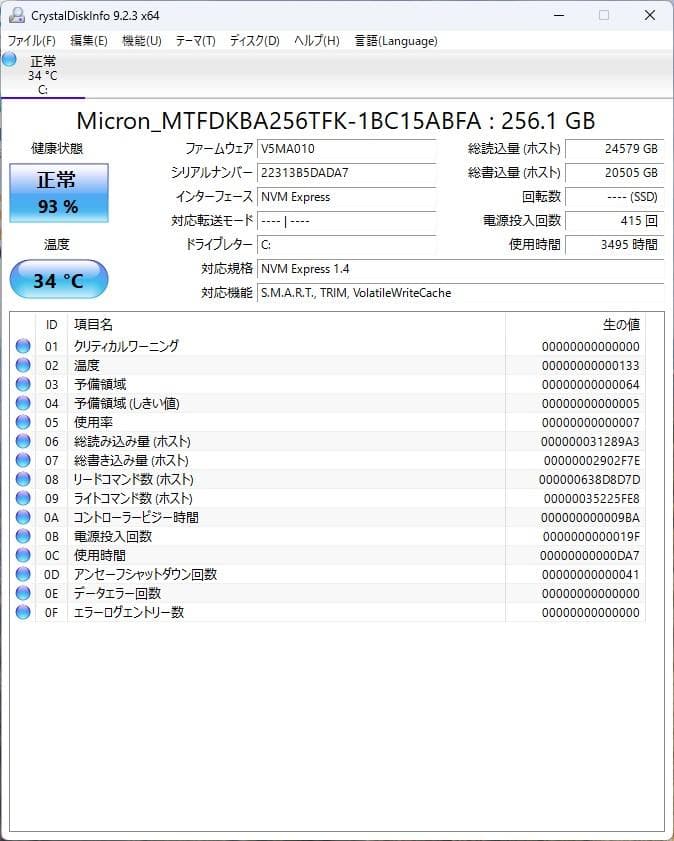Select the C: drive status orb in disk tab

(10, 59)
